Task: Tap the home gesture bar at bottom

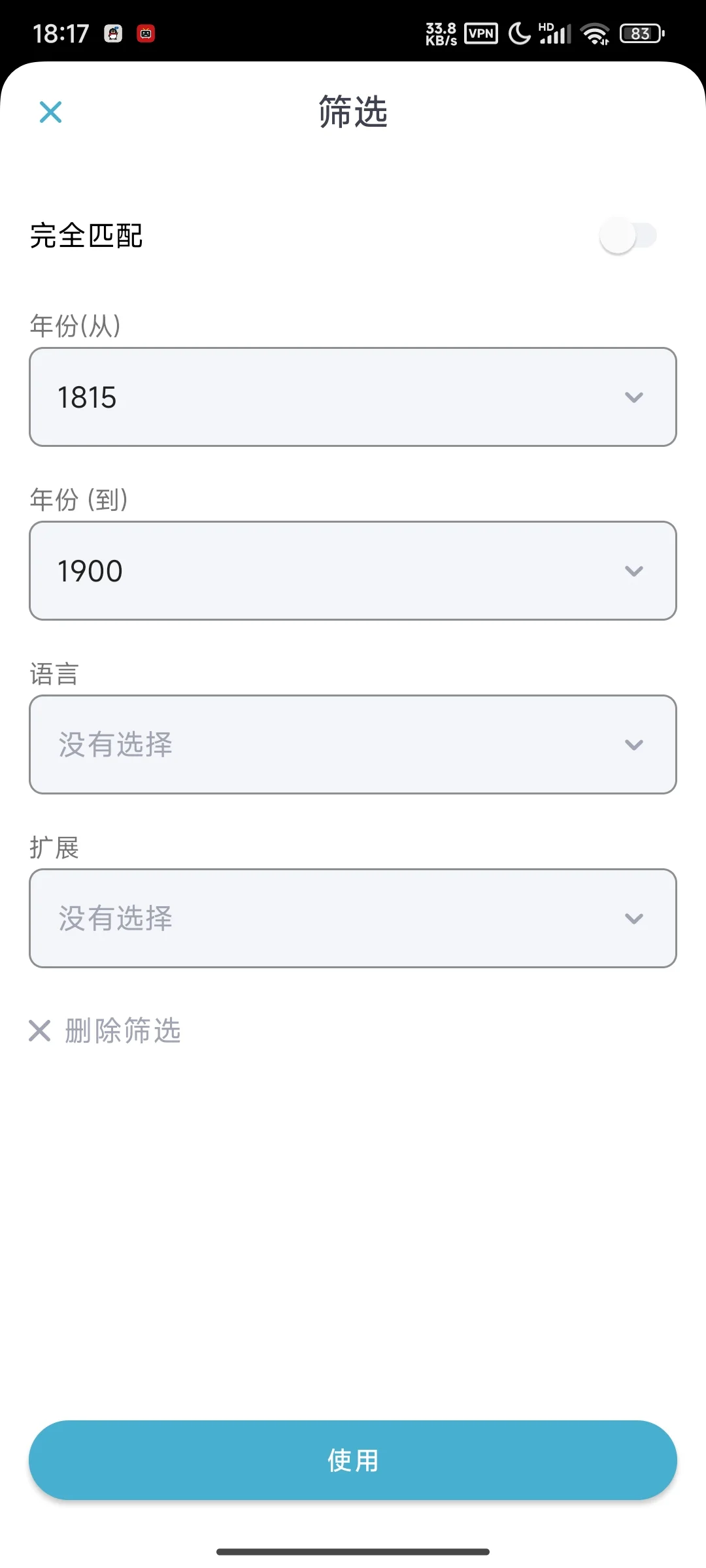Action: [353, 1552]
